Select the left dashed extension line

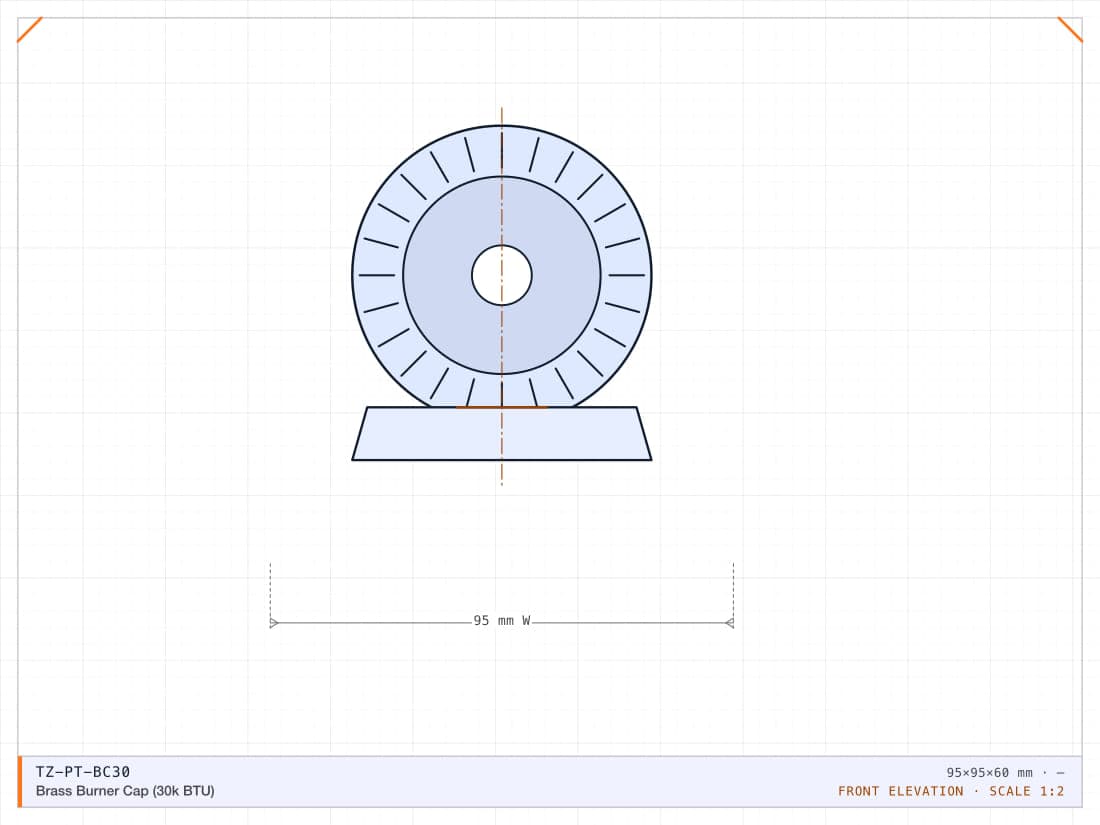(270, 593)
